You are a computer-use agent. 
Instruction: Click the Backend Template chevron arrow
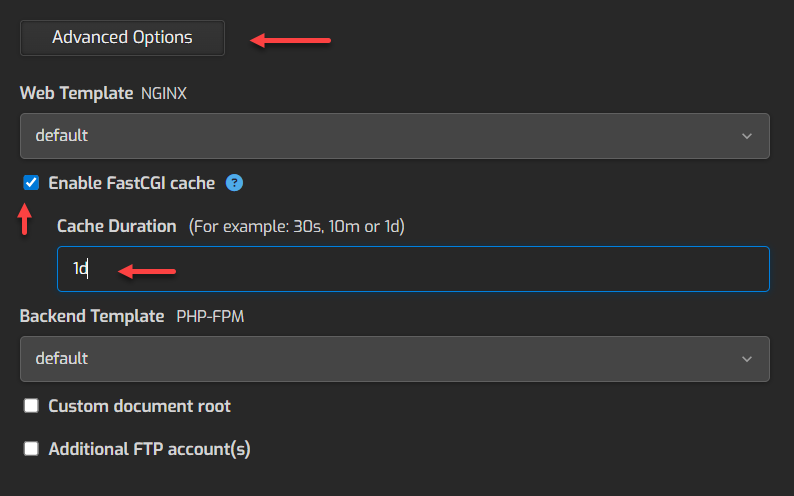[x=747, y=359]
